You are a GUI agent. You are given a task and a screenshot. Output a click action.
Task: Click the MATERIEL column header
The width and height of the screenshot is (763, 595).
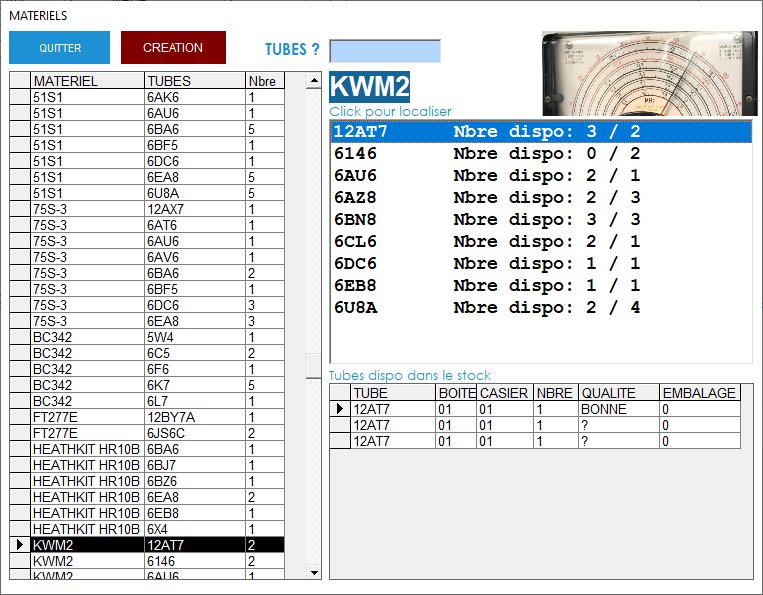coord(86,81)
